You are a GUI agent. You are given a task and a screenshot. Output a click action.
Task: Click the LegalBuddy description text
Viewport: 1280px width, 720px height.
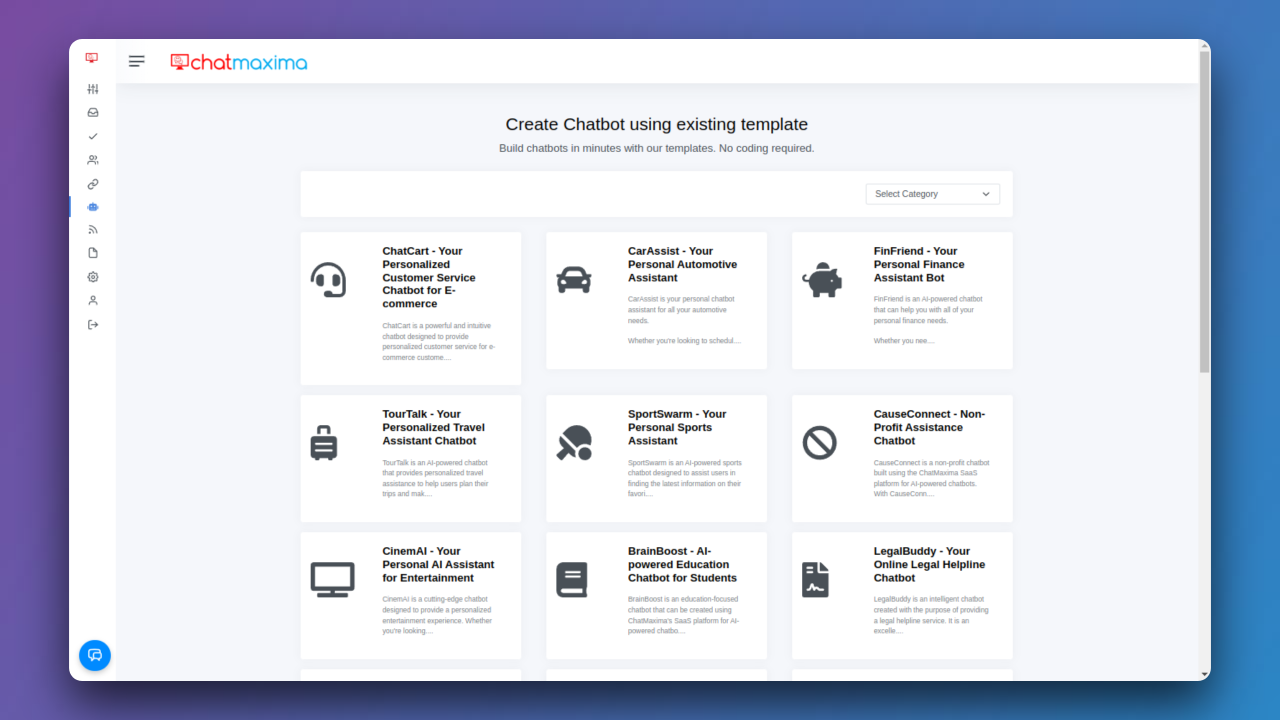click(x=931, y=615)
